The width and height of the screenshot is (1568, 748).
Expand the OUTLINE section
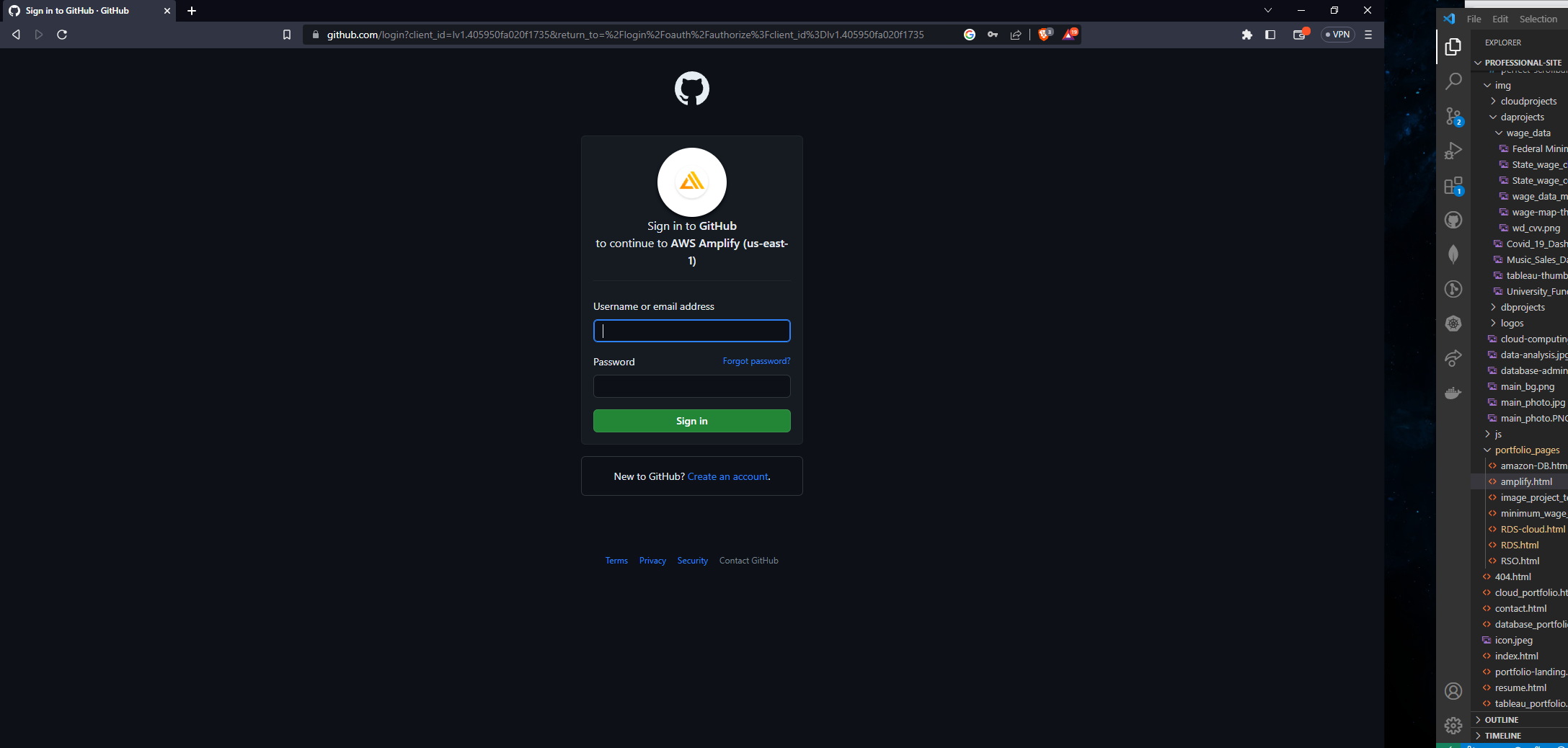[x=1501, y=720]
